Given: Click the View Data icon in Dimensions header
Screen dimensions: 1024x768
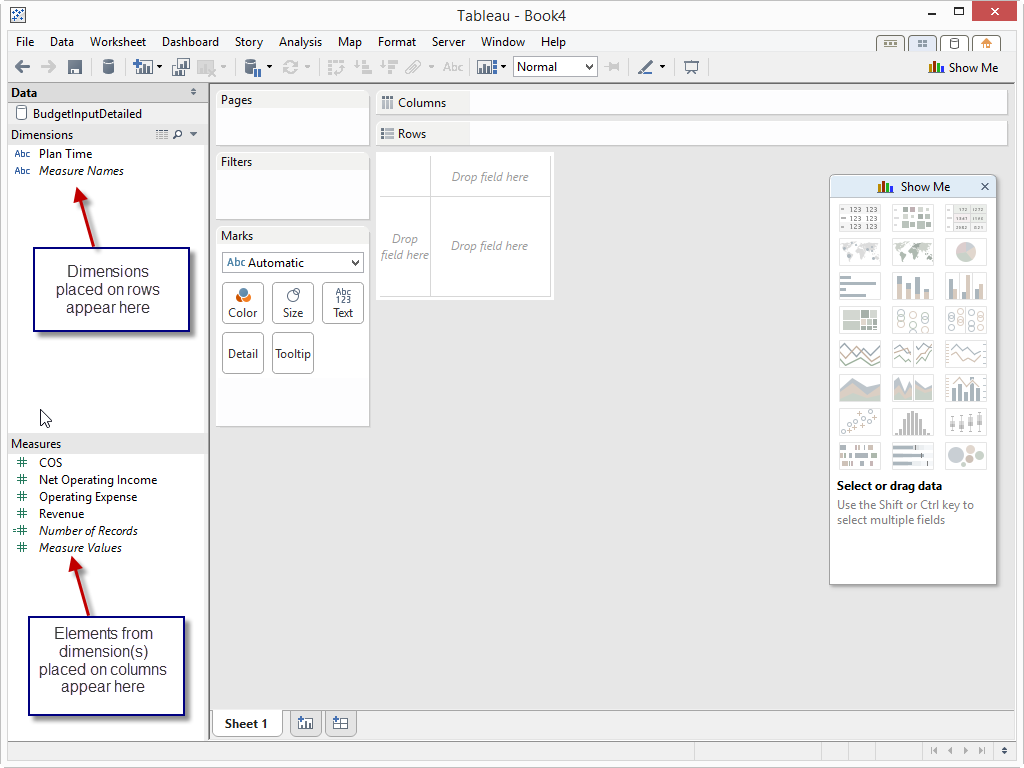Looking at the screenshot, I should [162, 134].
